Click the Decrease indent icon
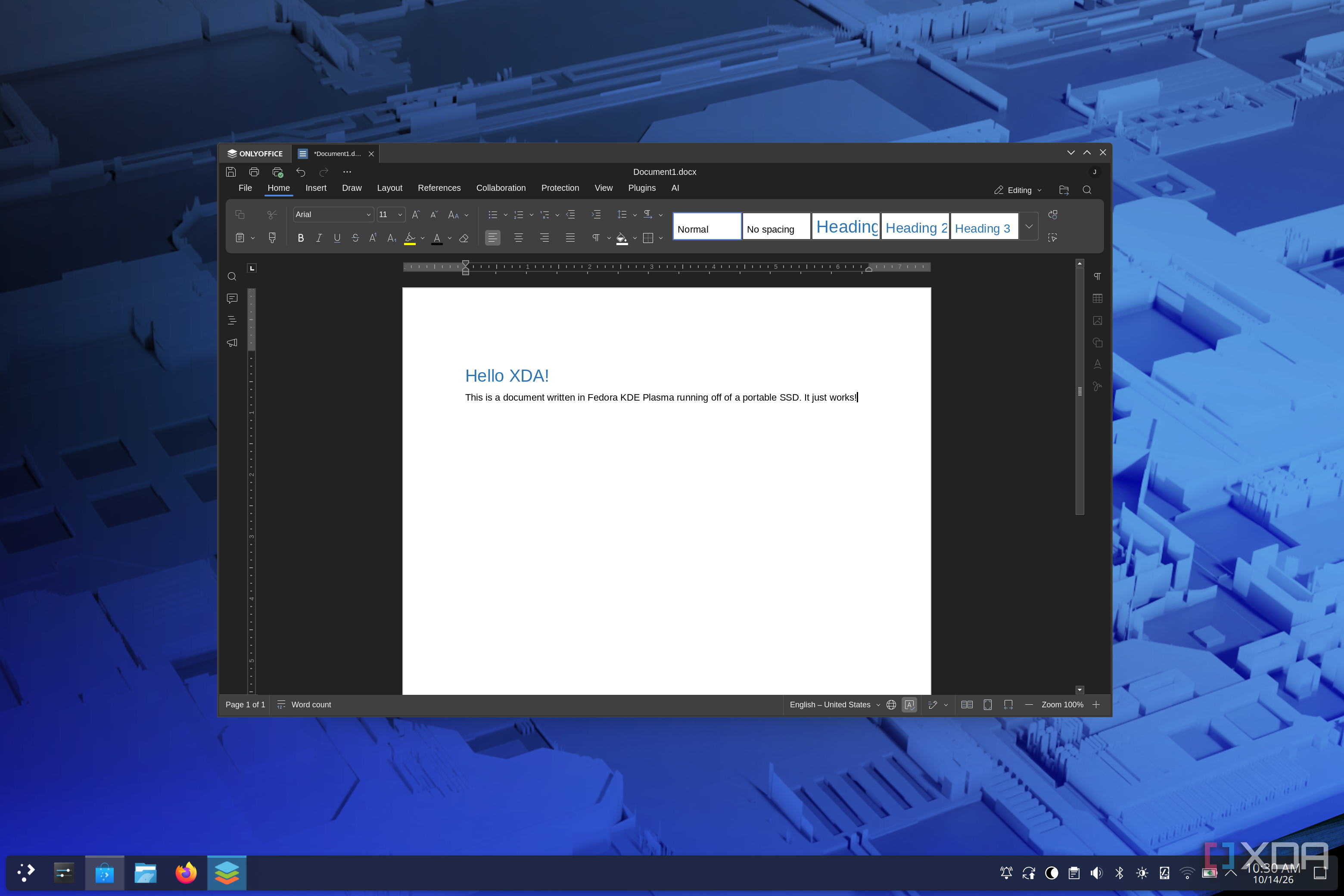 click(570, 215)
